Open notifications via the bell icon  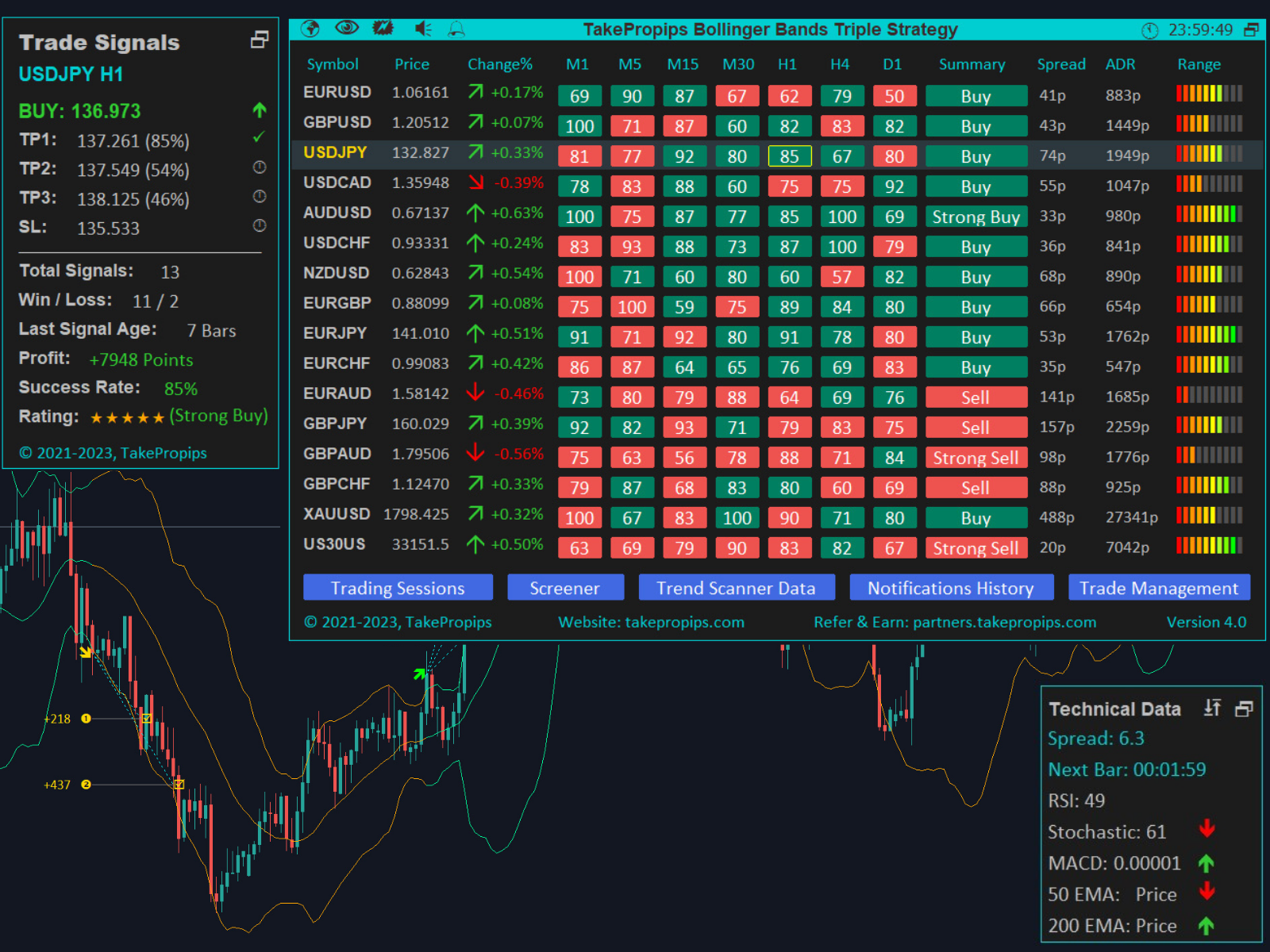456,29
